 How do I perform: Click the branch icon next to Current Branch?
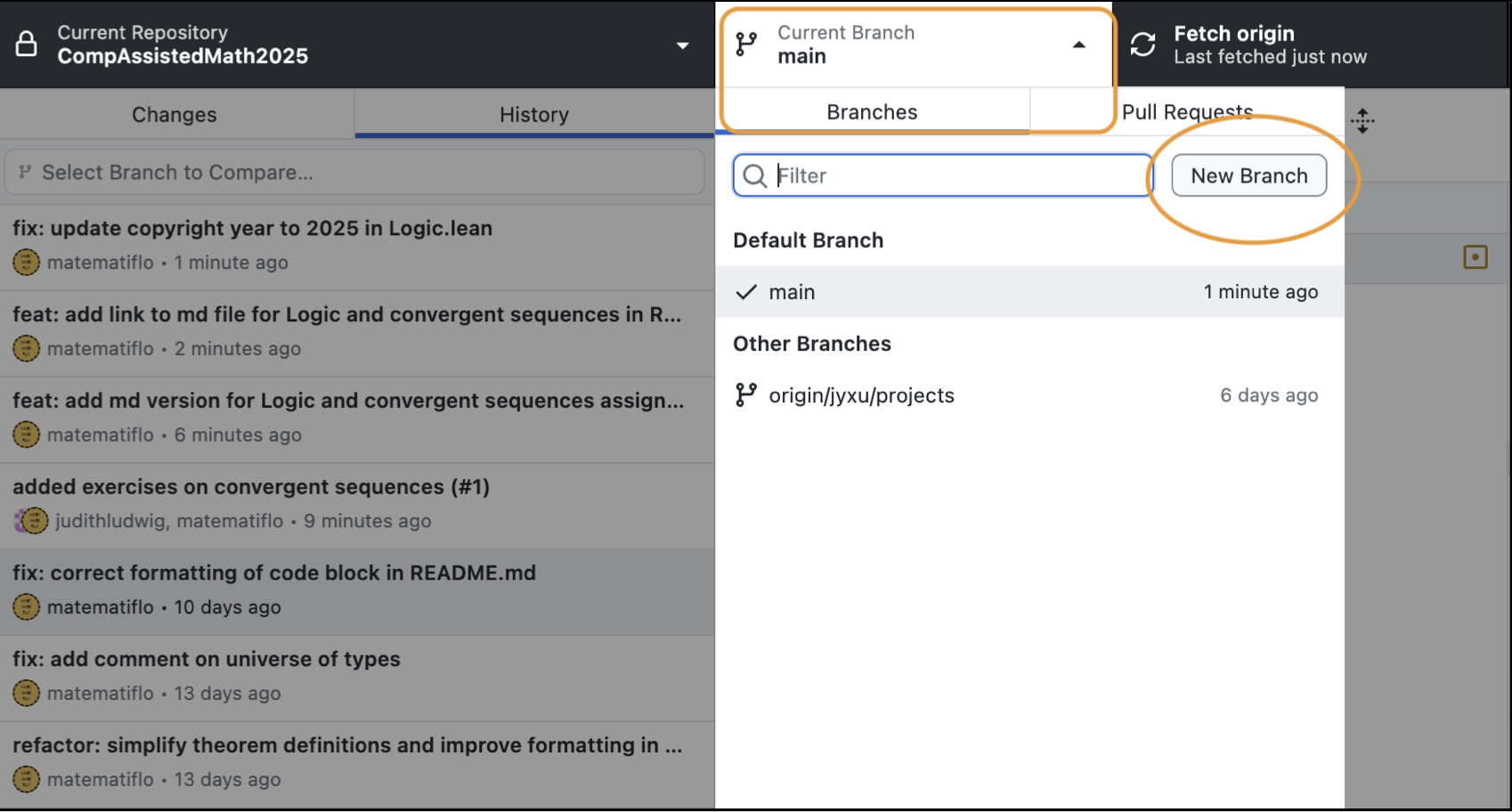coord(746,45)
